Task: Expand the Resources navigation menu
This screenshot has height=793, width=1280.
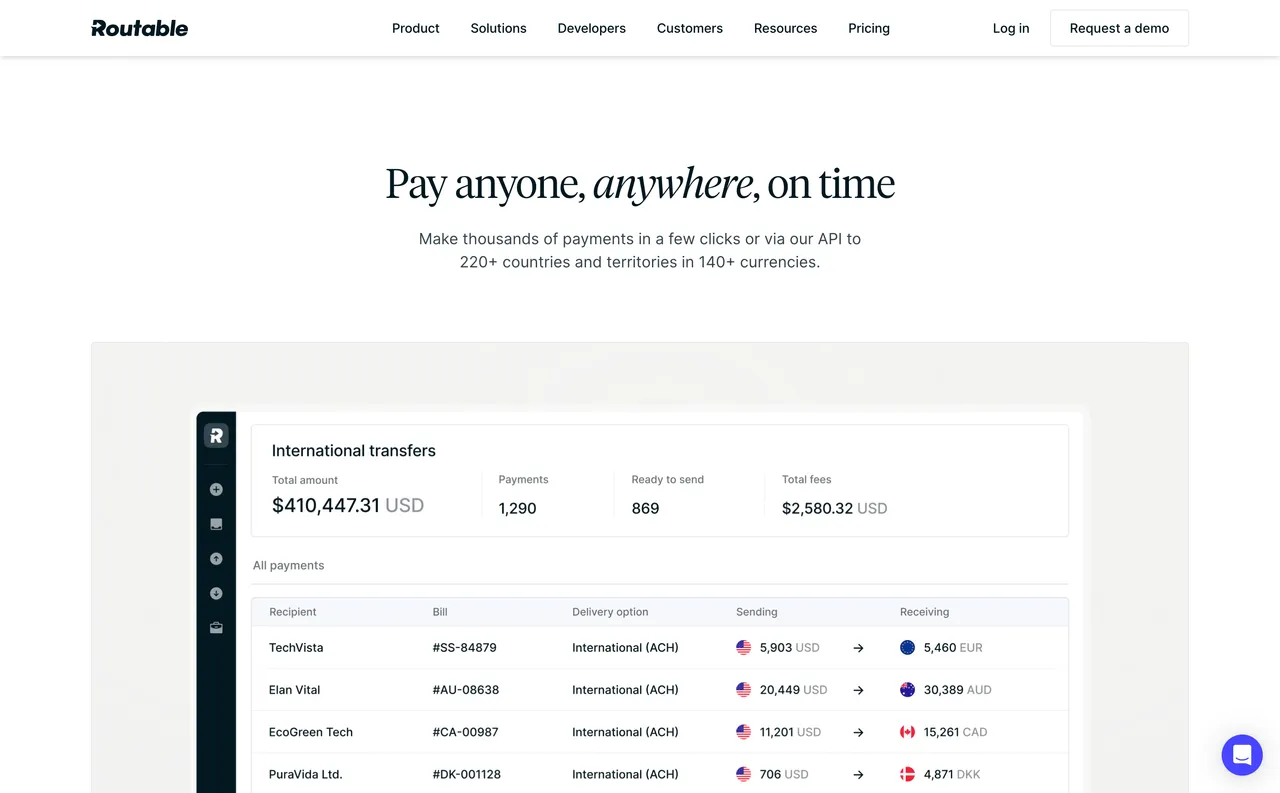Action: 785,28
